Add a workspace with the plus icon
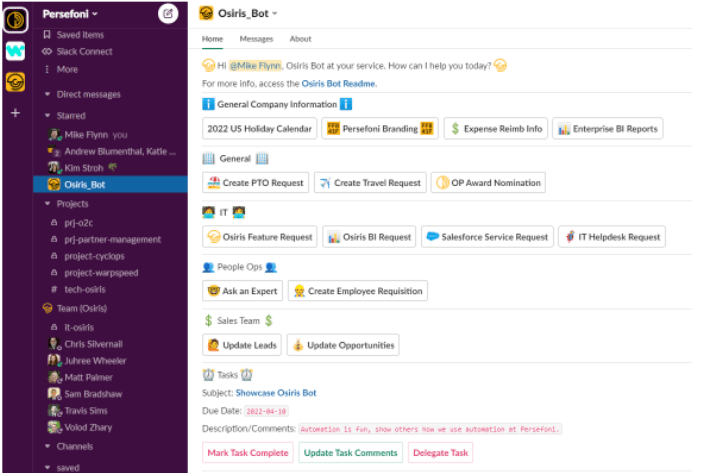Viewport: 720px width, 473px height. tap(16, 113)
